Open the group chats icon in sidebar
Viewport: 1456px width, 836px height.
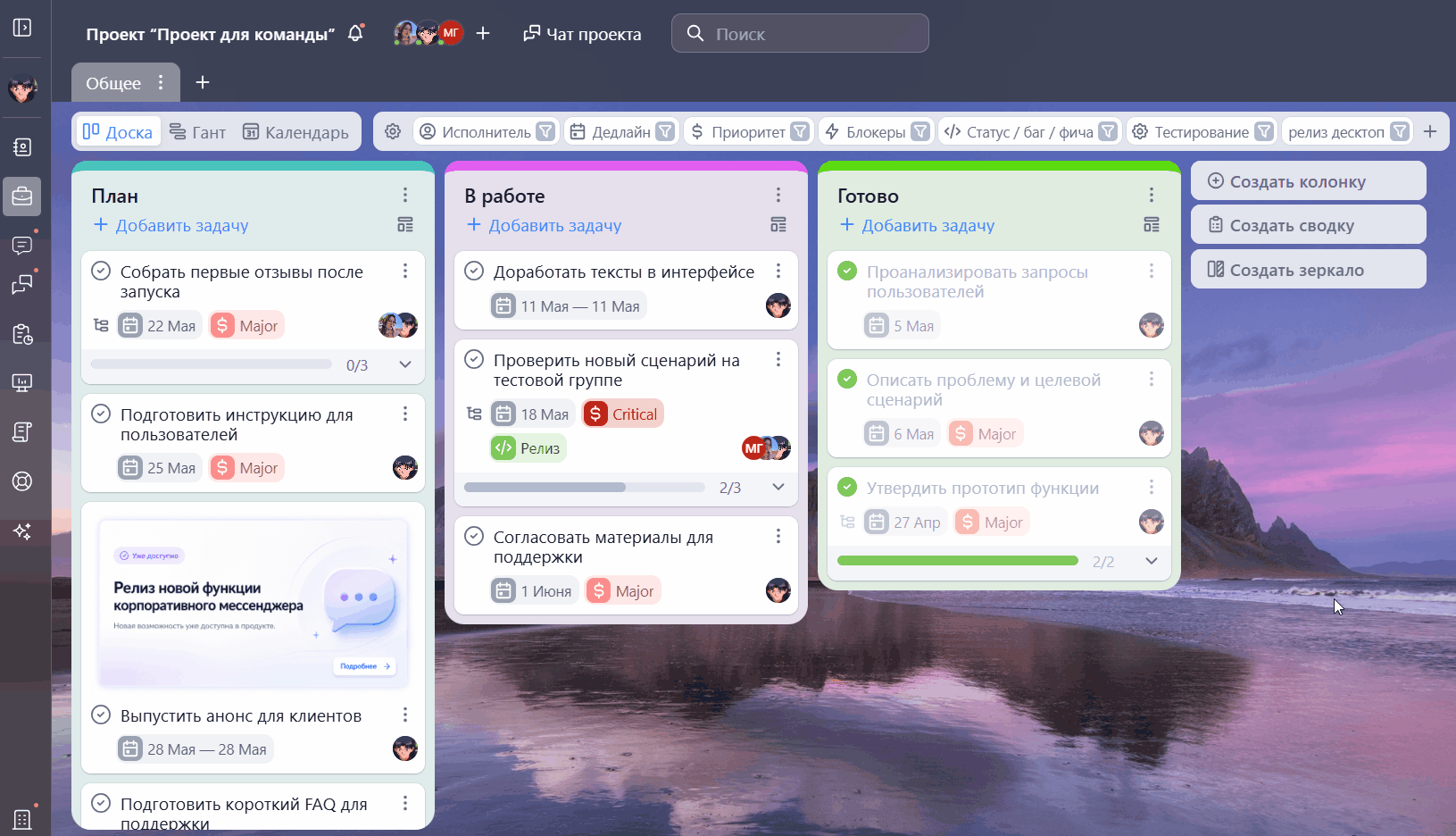(22, 285)
